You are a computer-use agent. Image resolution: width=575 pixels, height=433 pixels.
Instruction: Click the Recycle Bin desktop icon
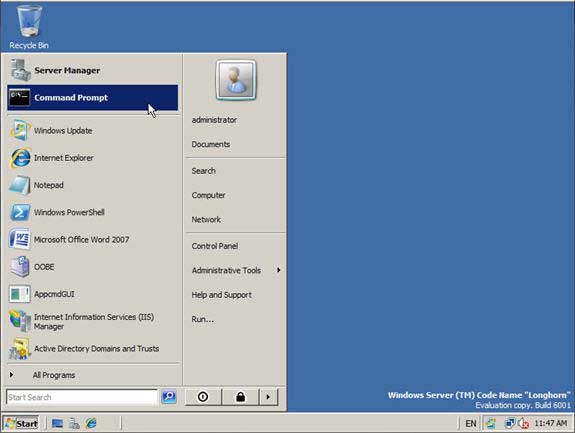click(x=29, y=27)
